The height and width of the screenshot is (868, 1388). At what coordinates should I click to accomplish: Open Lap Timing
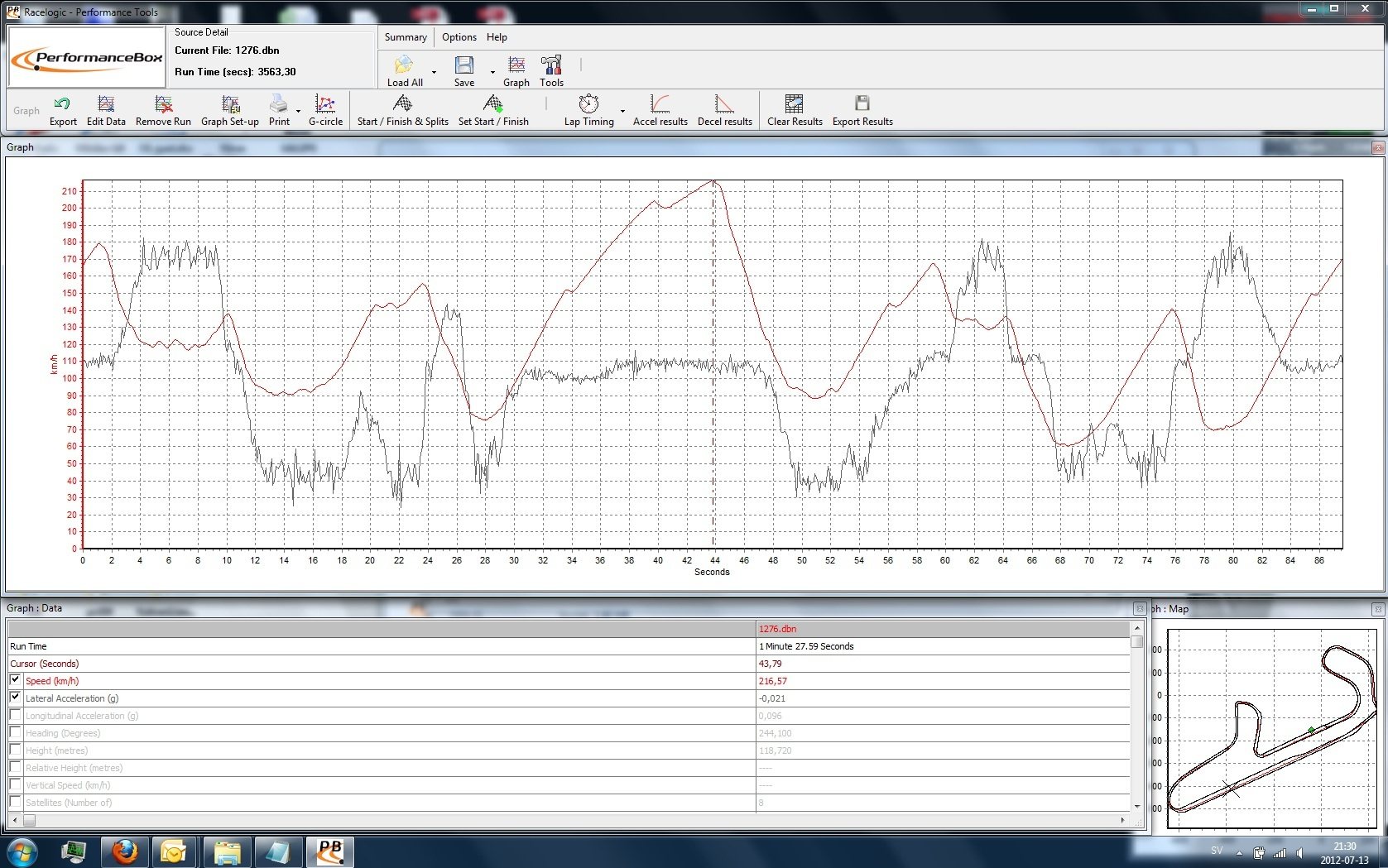pyautogui.click(x=588, y=111)
